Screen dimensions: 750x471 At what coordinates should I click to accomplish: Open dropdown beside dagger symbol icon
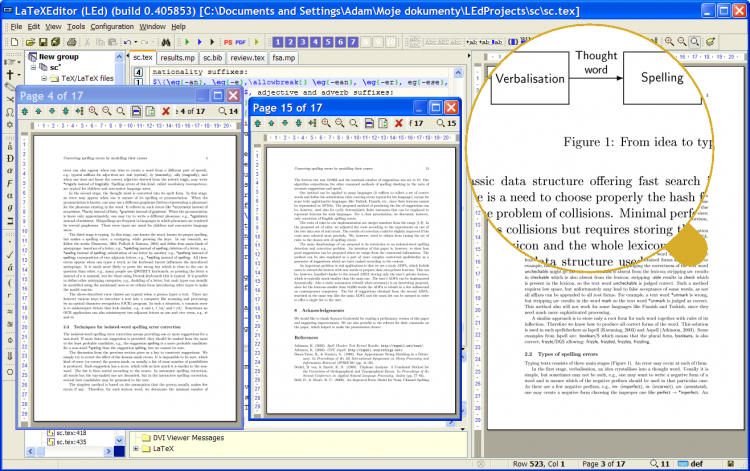[x=19, y=75]
